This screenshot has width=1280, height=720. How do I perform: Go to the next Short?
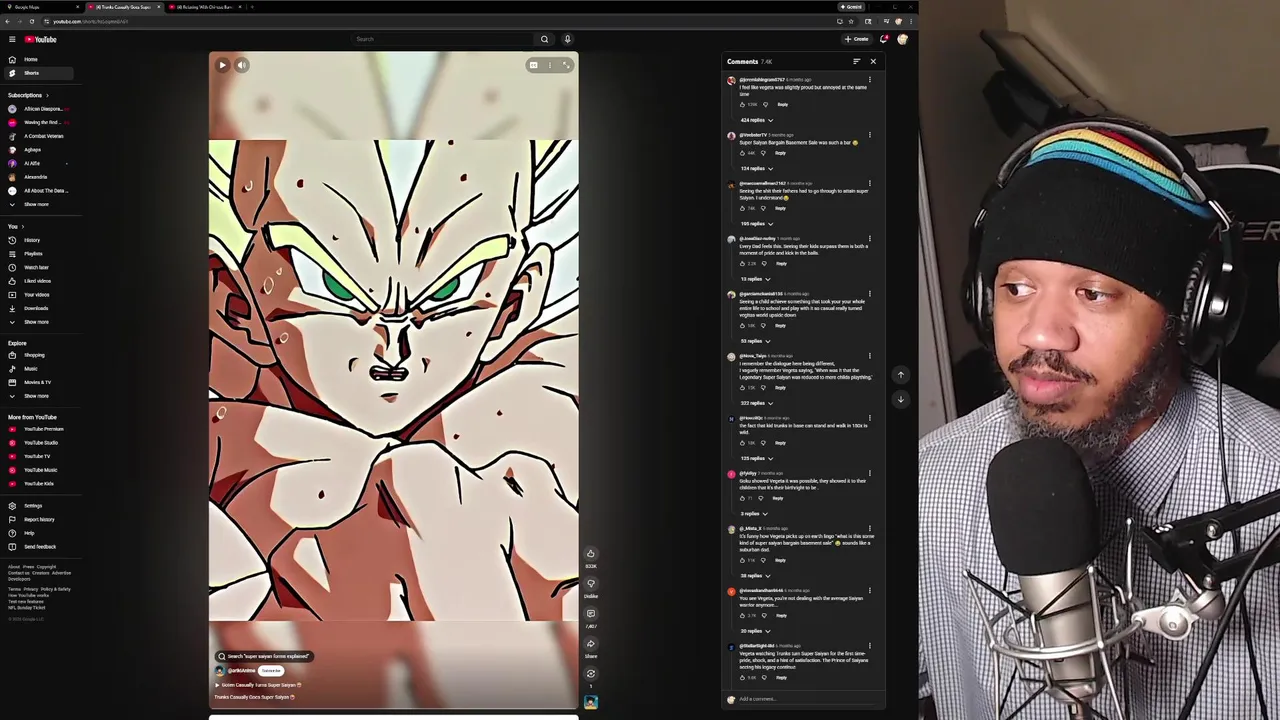(900, 399)
